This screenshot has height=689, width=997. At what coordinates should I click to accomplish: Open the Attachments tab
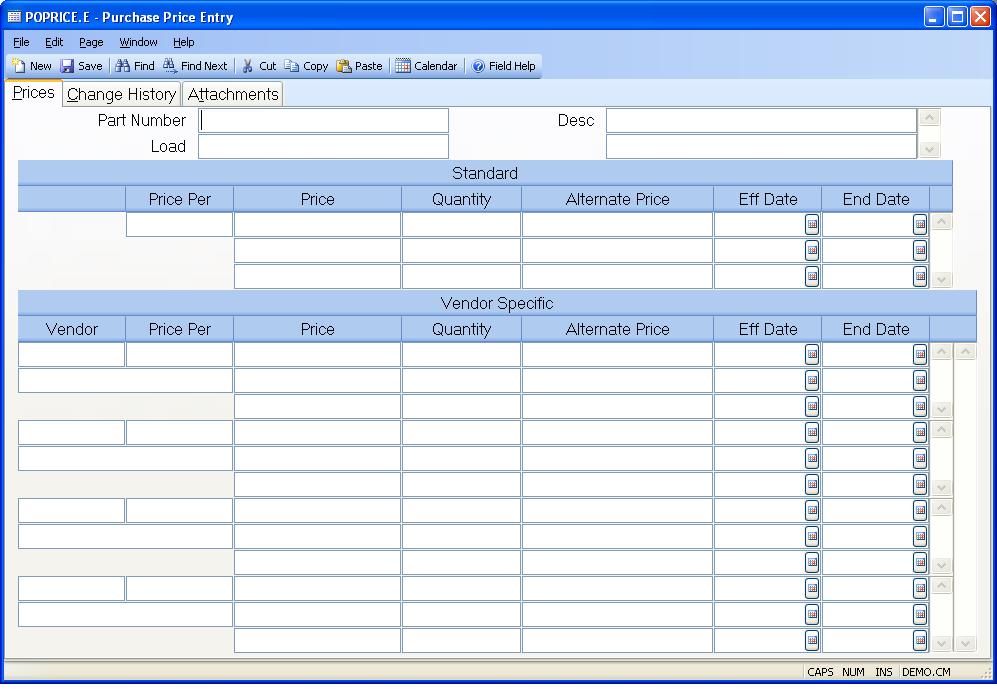click(233, 94)
